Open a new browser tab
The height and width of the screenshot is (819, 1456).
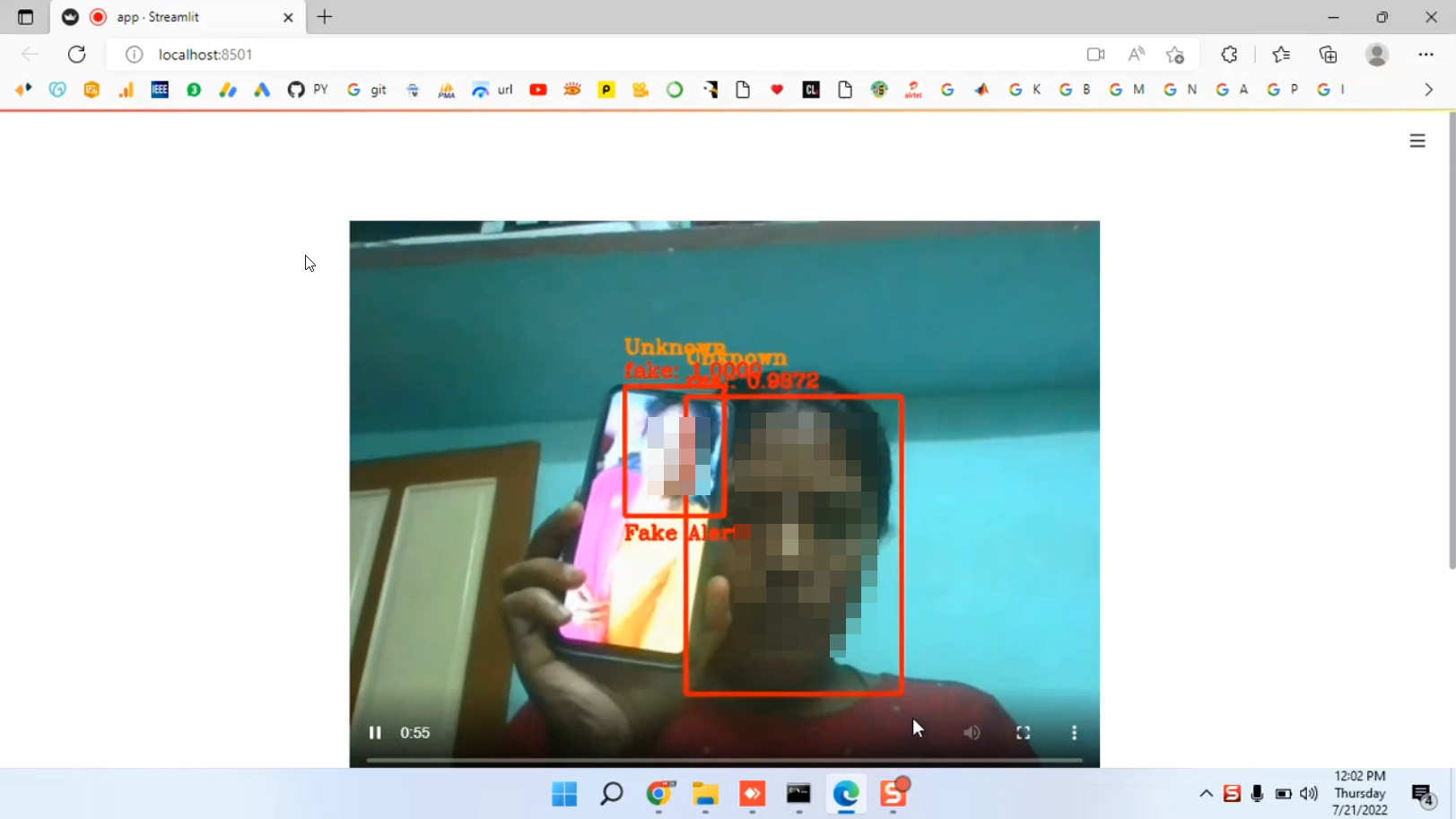coord(324,17)
